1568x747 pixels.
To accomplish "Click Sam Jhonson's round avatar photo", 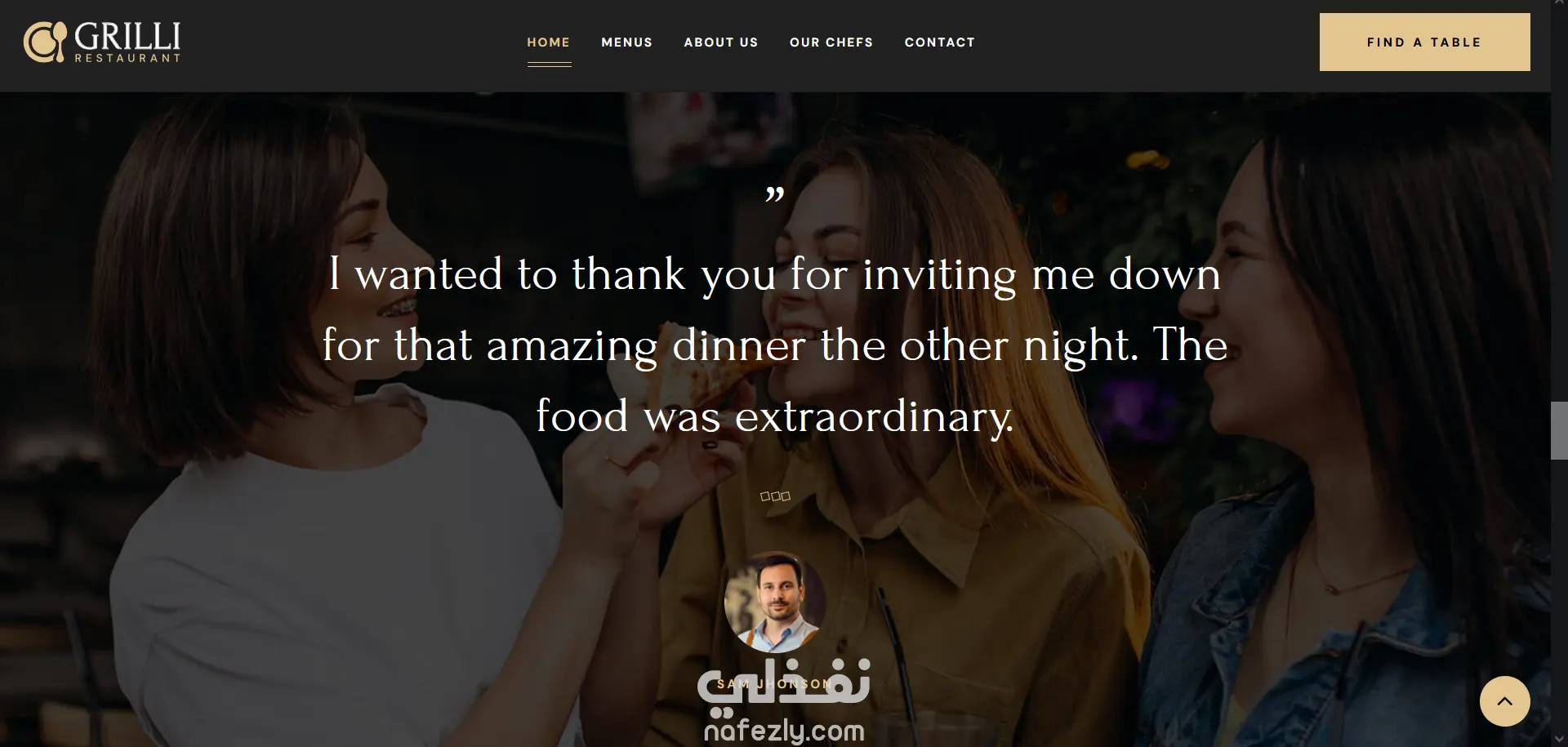I will click(775, 602).
